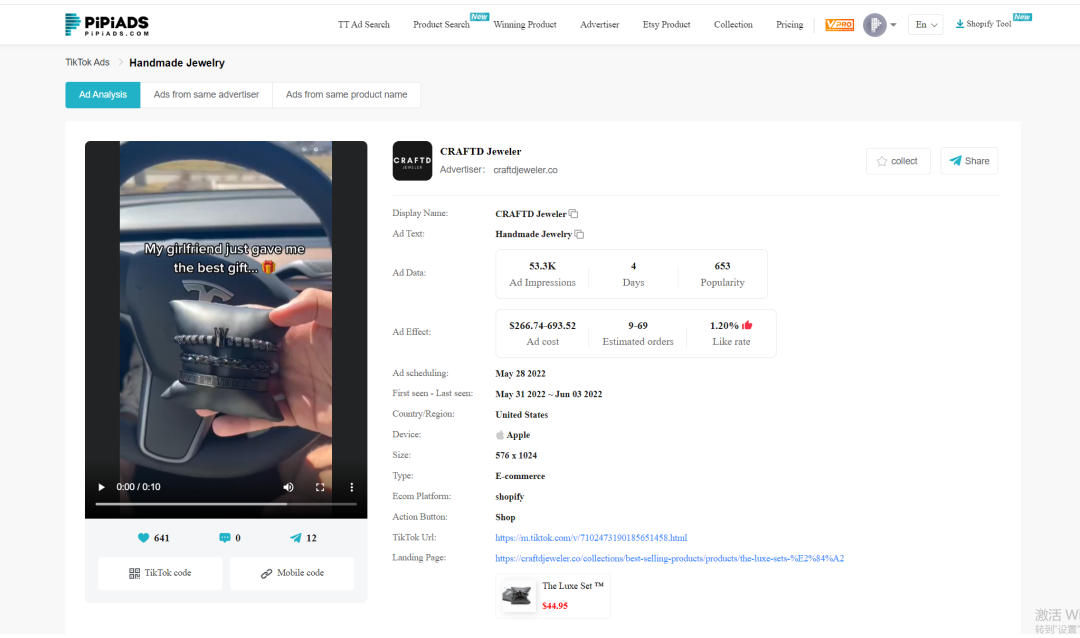Screen dimensions: 1080x638
Task: Click The Luxe Set product title
Action: coord(572,586)
